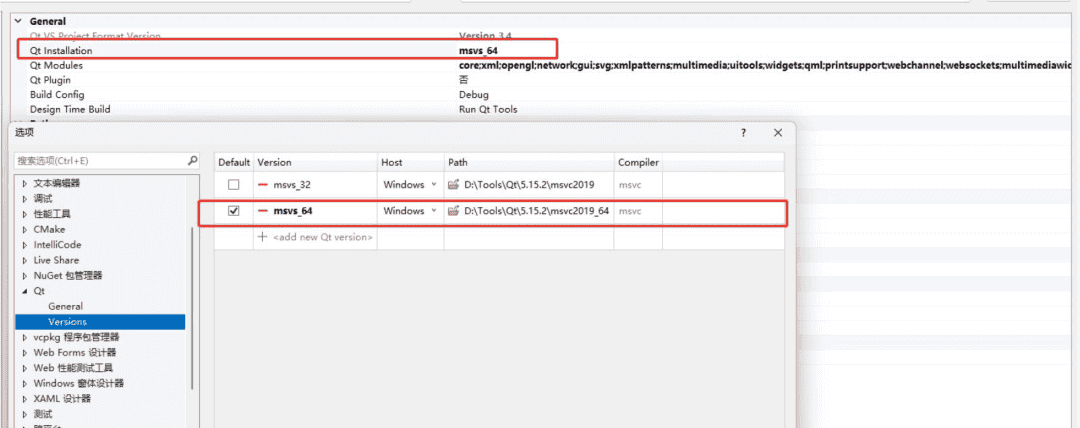
Task: Open Host dropdown for msvs_64 row
Action: click(x=433, y=211)
